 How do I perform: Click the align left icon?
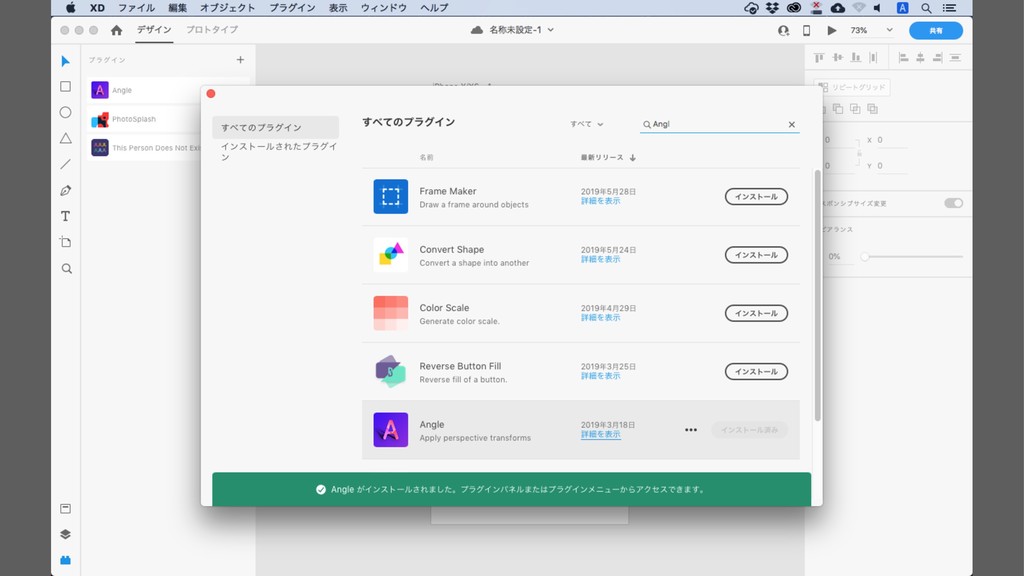903,57
